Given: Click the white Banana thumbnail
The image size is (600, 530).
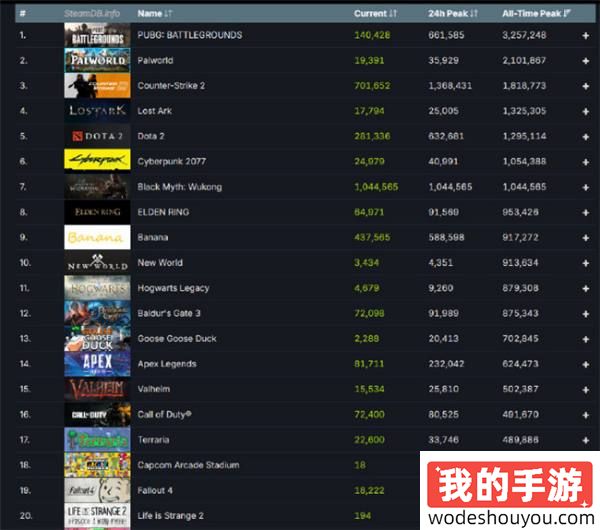Looking at the screenshot, I should pyautogui.click(x=97, y=237).
